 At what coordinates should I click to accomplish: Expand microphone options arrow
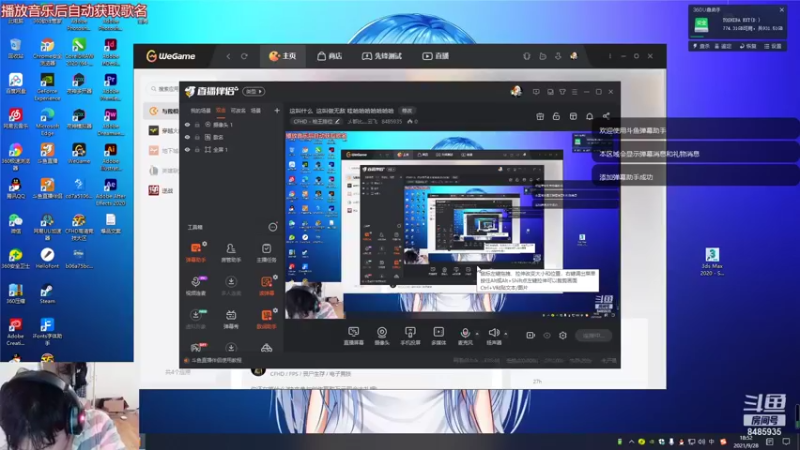(477, 334)
